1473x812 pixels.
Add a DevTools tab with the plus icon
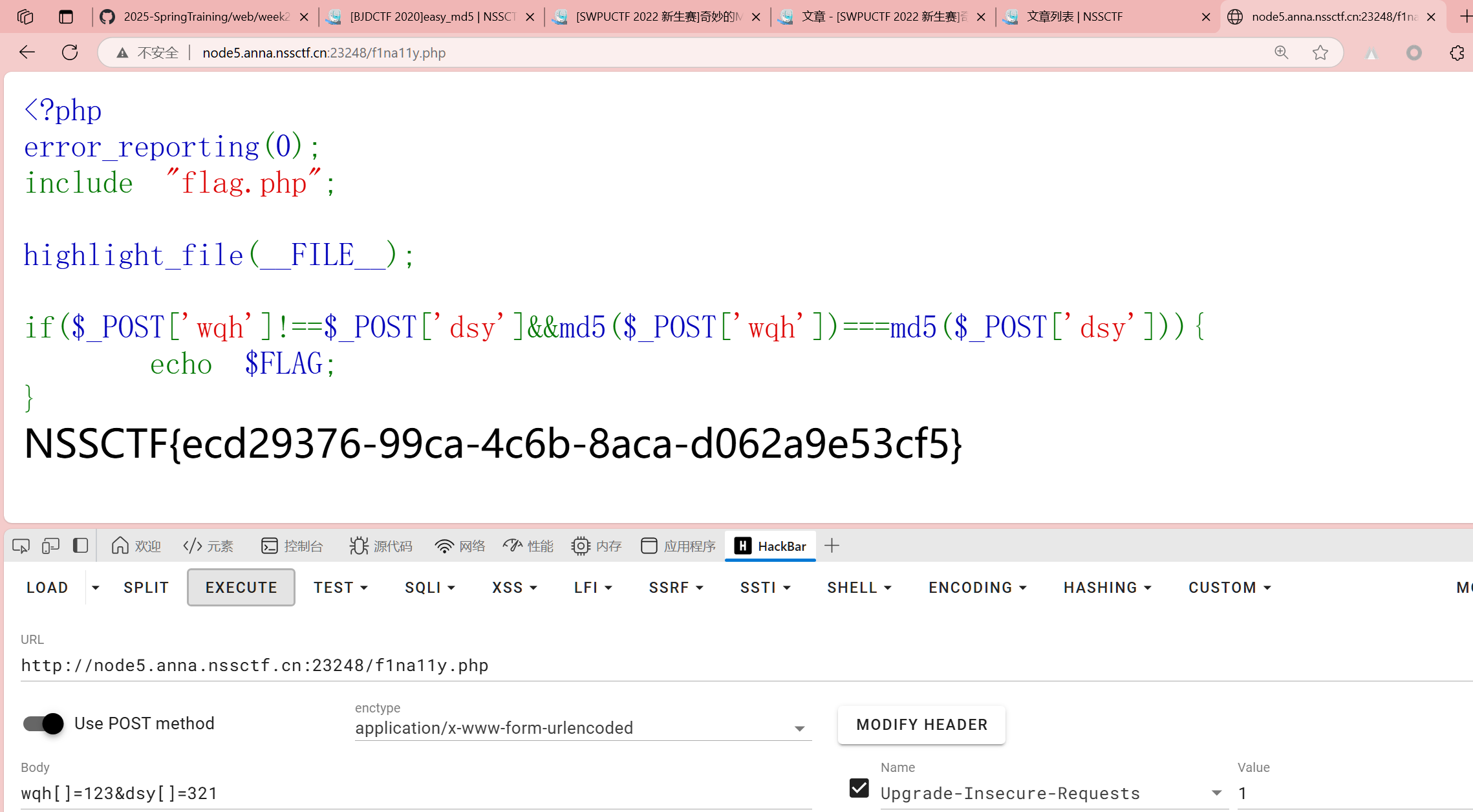click(832, 546)
